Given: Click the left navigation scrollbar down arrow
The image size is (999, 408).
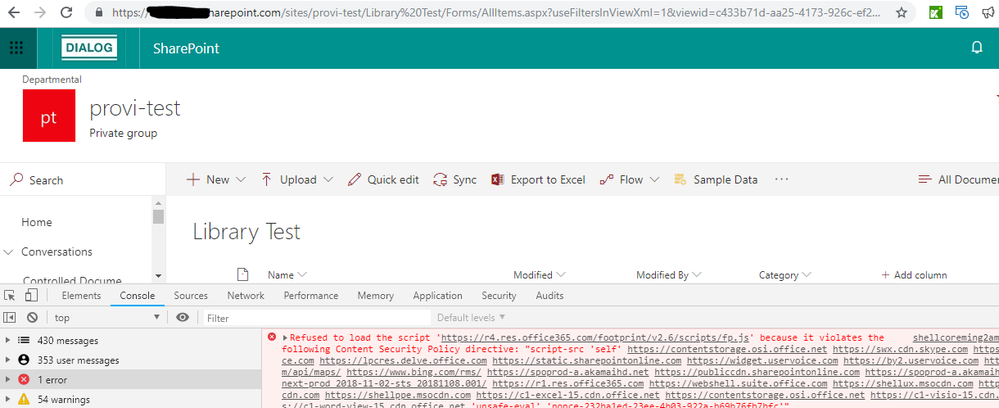Looking at the screenshot, I should click(x=158, y=275).
